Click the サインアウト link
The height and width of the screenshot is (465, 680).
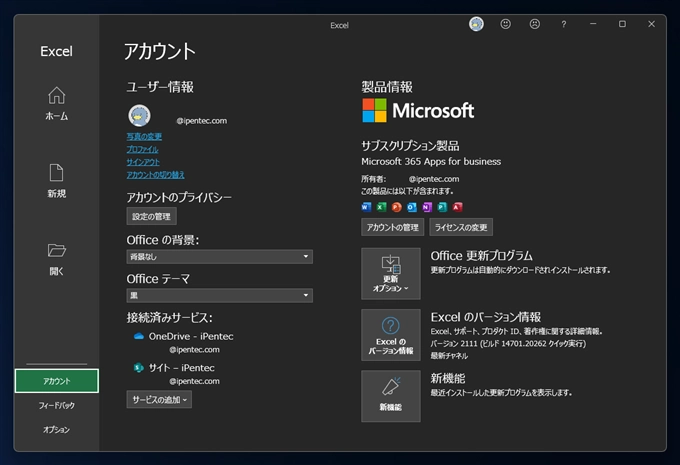coord(143,162)
